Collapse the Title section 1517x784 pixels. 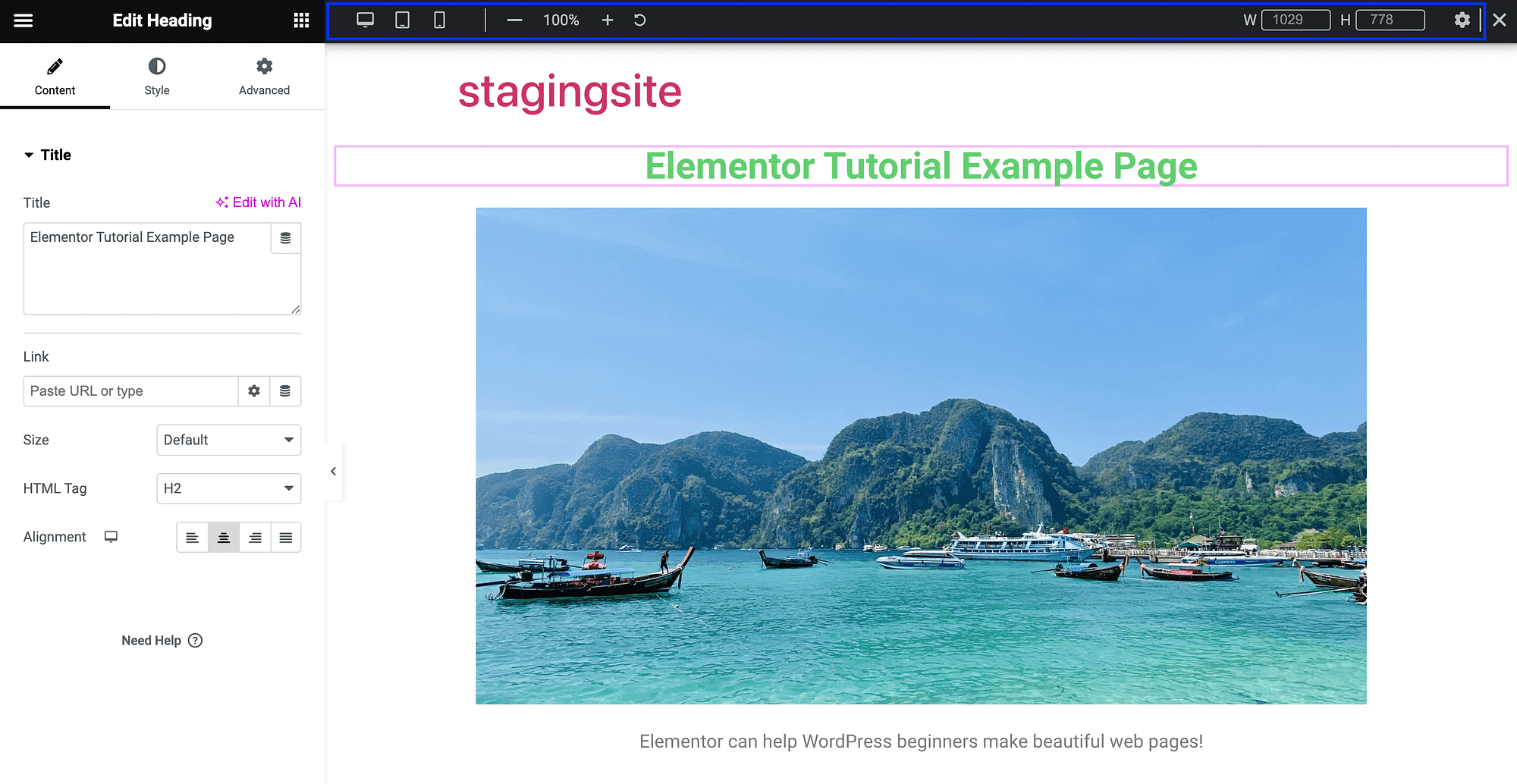pyautogui.click(x=47, y=155)
